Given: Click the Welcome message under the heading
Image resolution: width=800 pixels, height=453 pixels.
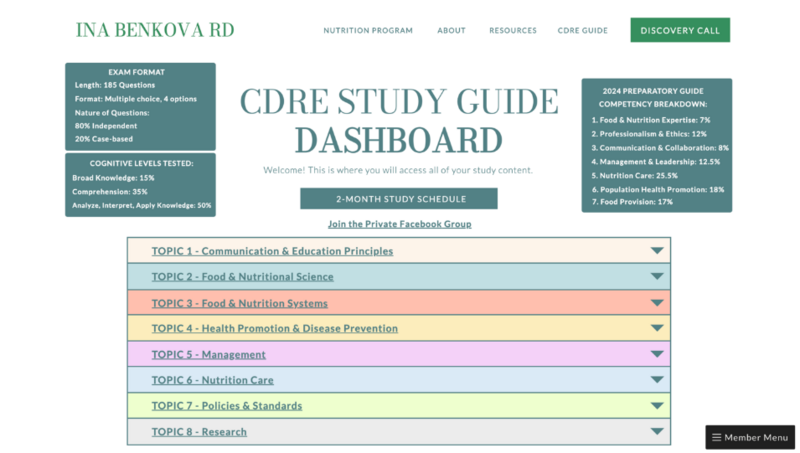Looking at the screenshot, I should point(398,170).
